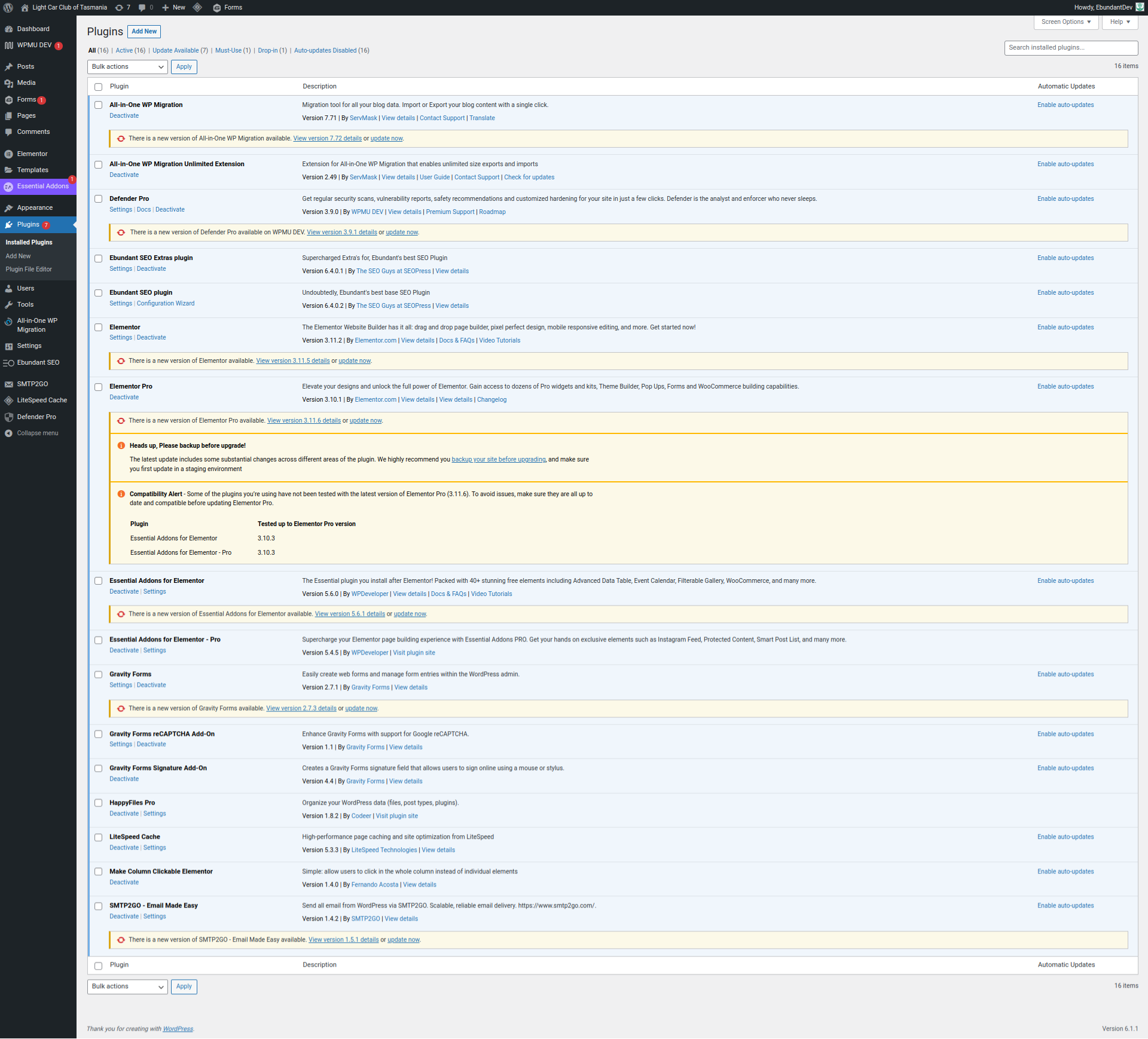The image size is (1148, 1039).
Task: Click the comments bubble icon in admin bar
Action: tap(142, 8)
